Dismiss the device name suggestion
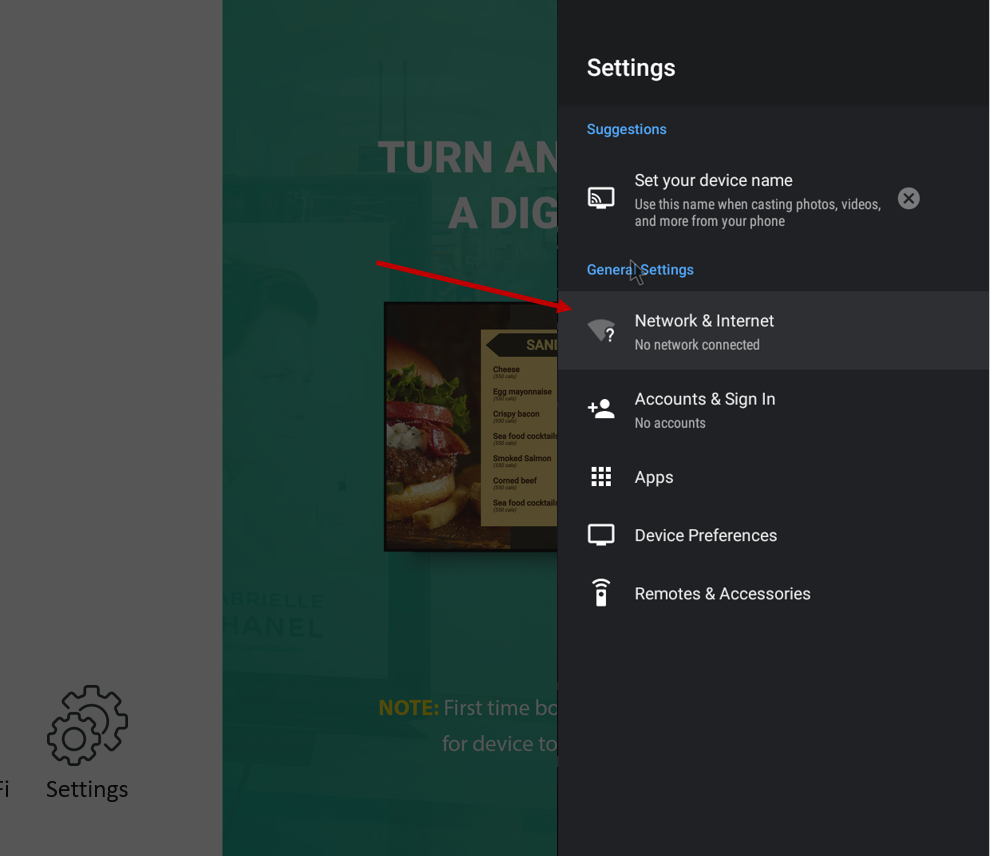The height and width of the screenshot is (856, 990). click(909, 199)
